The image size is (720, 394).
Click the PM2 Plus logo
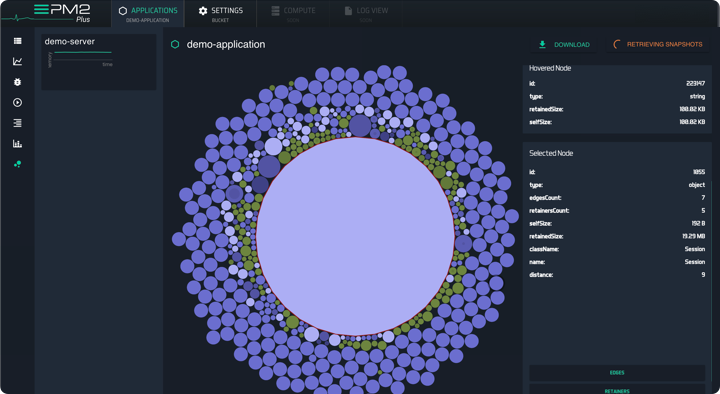coord(62,13)
